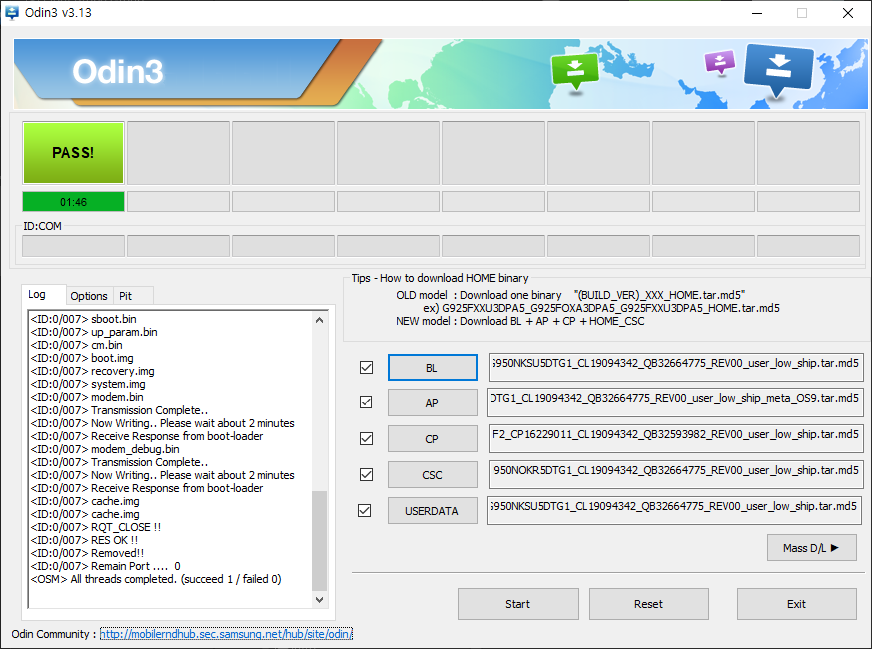Click the BL file path field
This screenshot has height=649, width=872.
click(676, 367)
